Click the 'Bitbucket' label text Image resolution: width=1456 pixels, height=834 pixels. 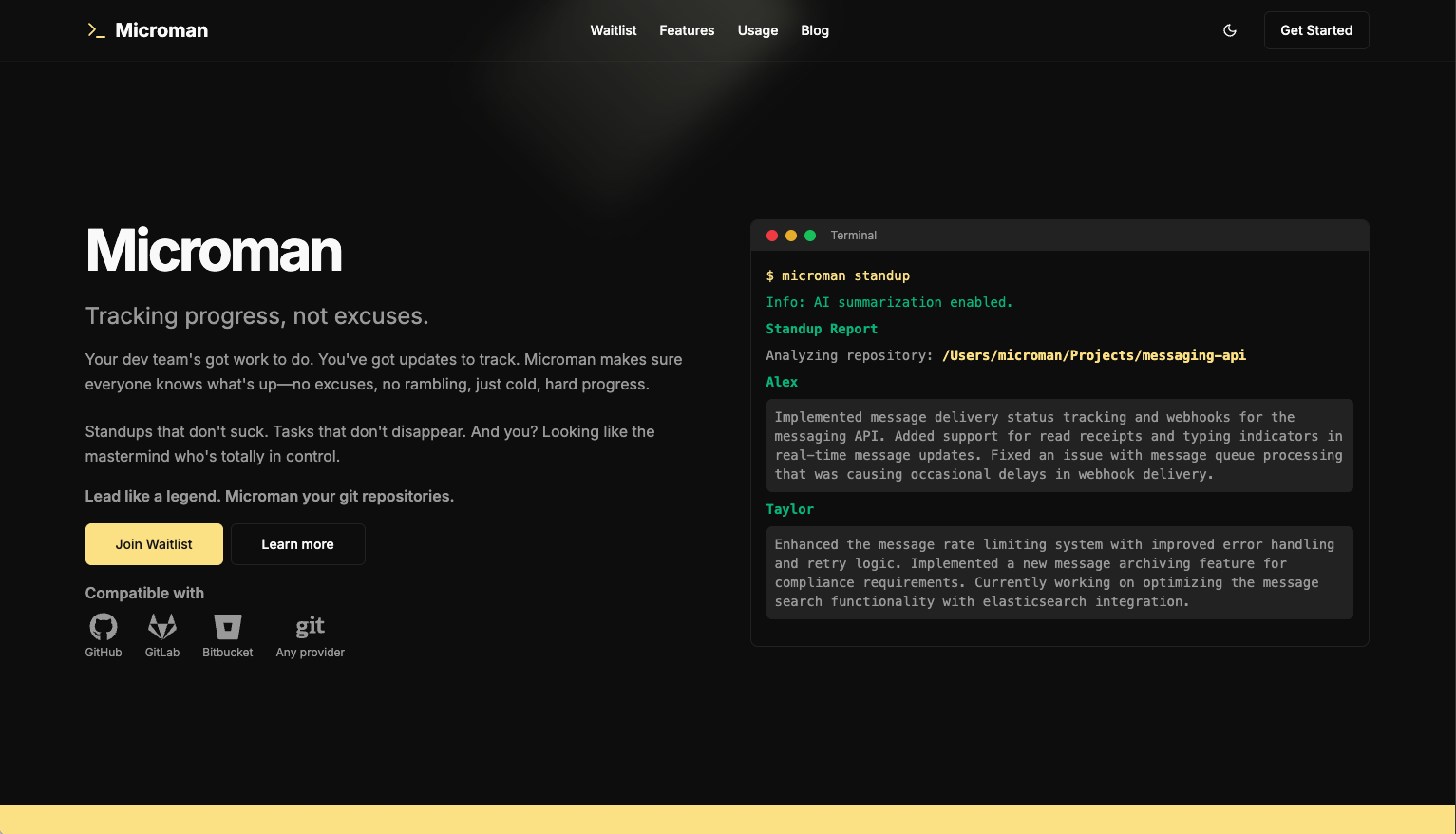click(228, 653)
